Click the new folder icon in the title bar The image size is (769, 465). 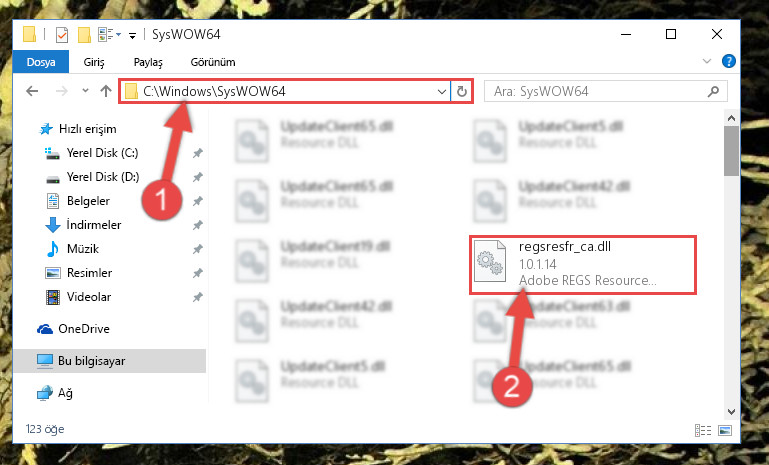coord(84,35)
